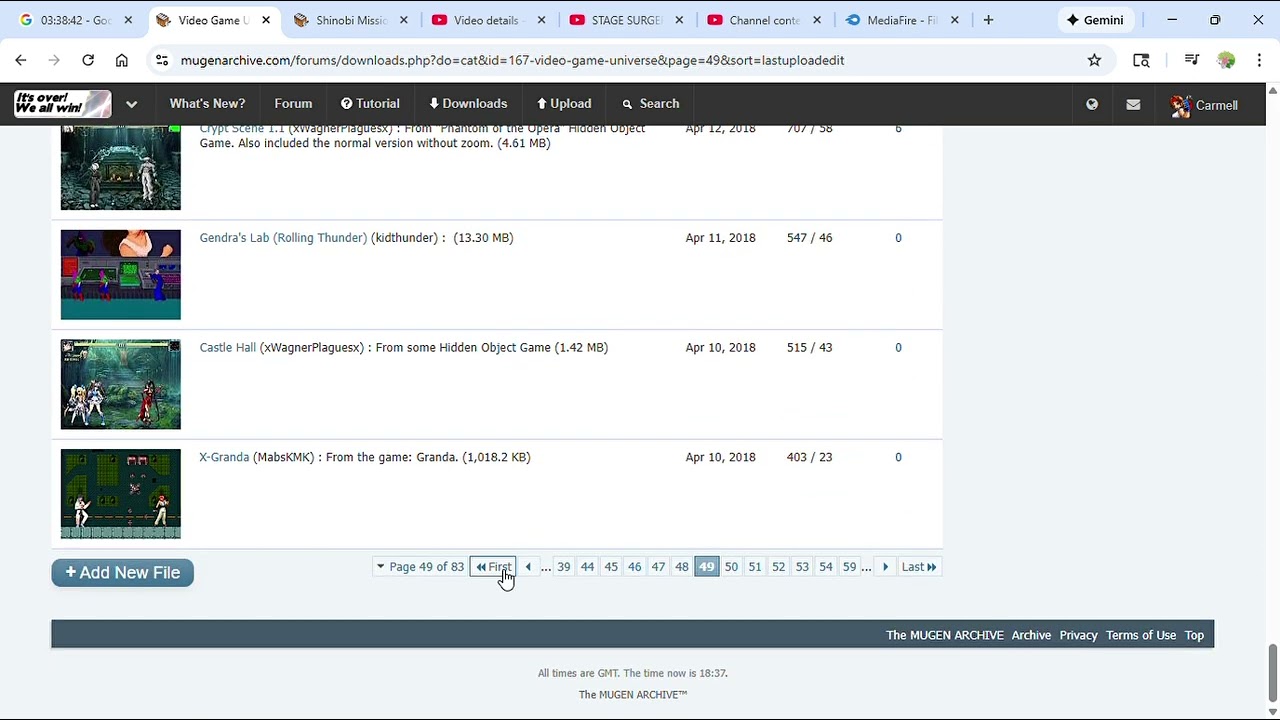Open the X-Granda stage link
The height and width of the screenshot is (720, 1280).
(x=224, y=457)
